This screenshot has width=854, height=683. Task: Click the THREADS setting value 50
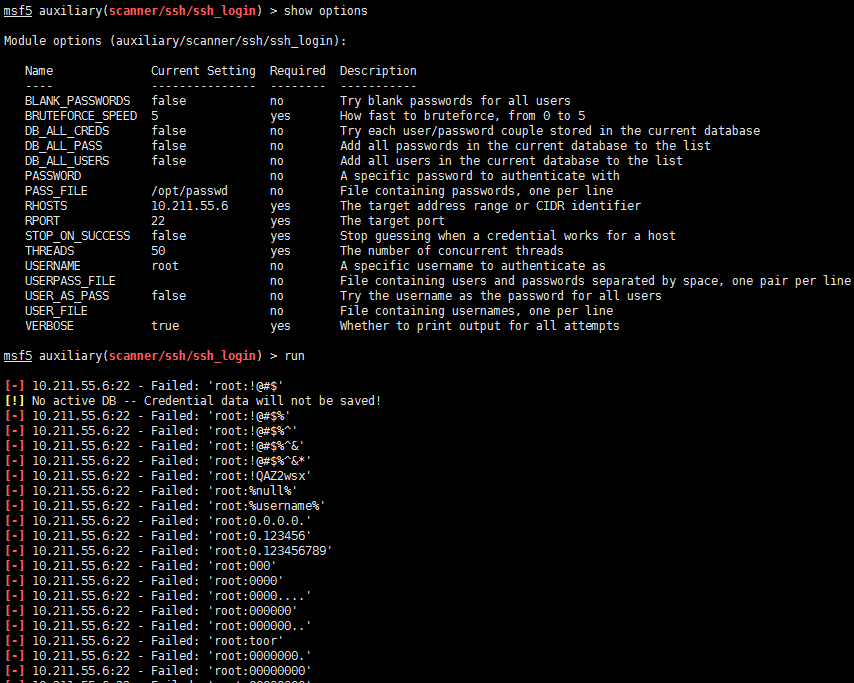coord(158,251)
